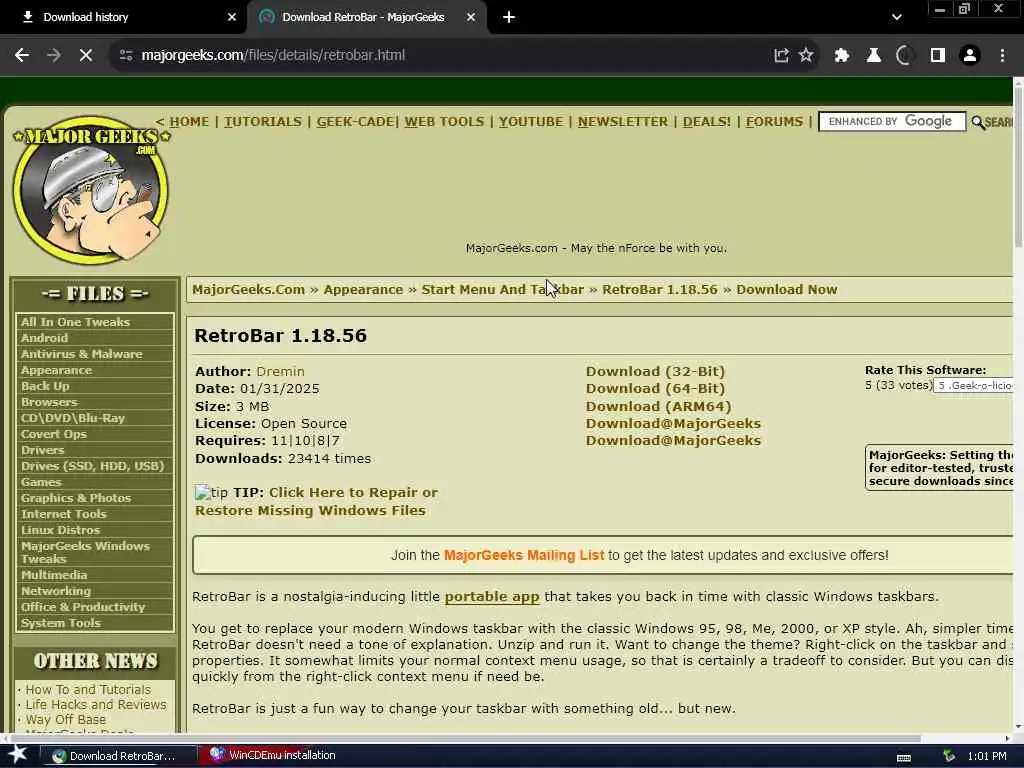Open author Dremin link
The height and width of the screenshot is (768, 1024).
coord(280,371)
